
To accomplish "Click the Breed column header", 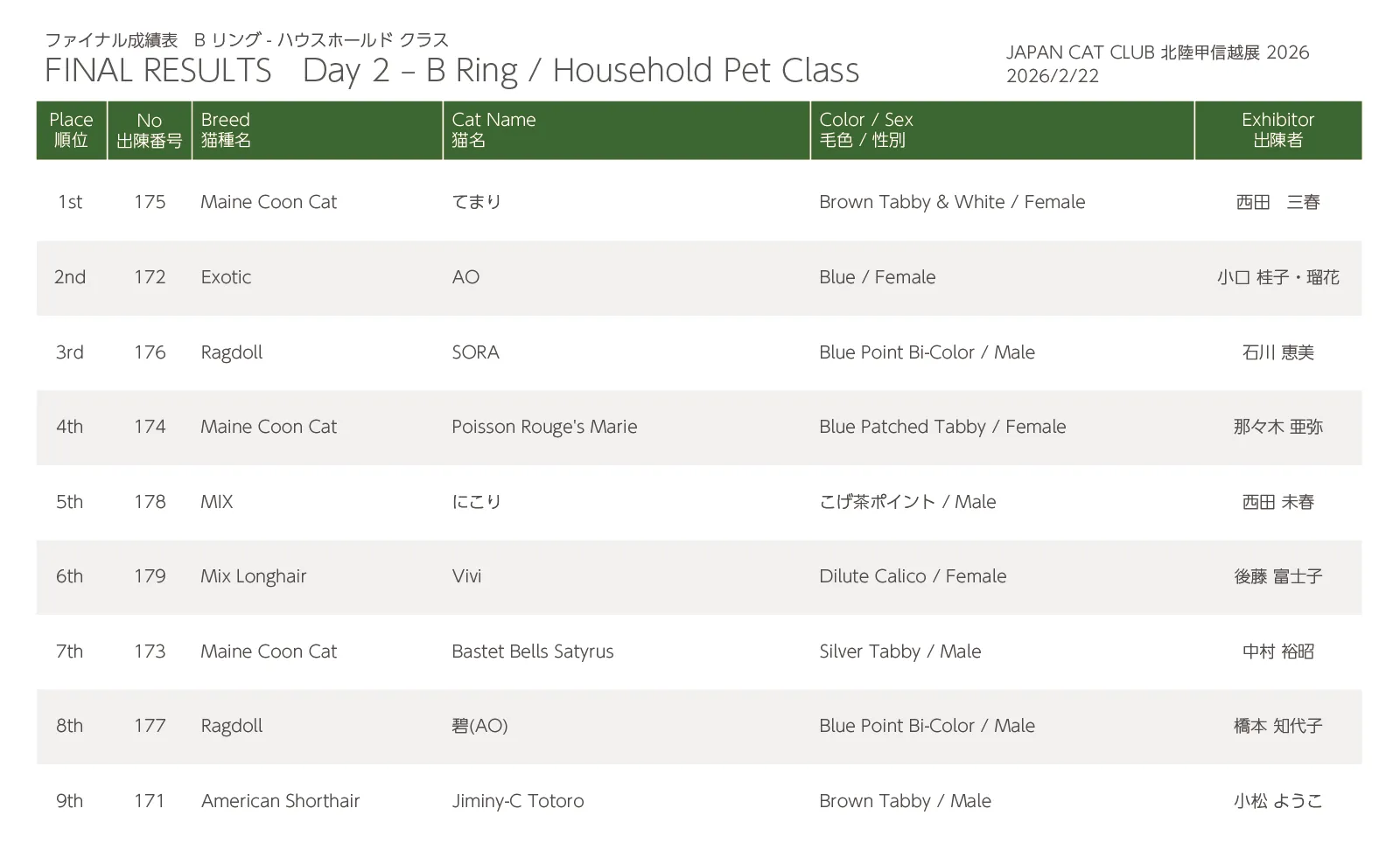I will click(x=226, y=129).
